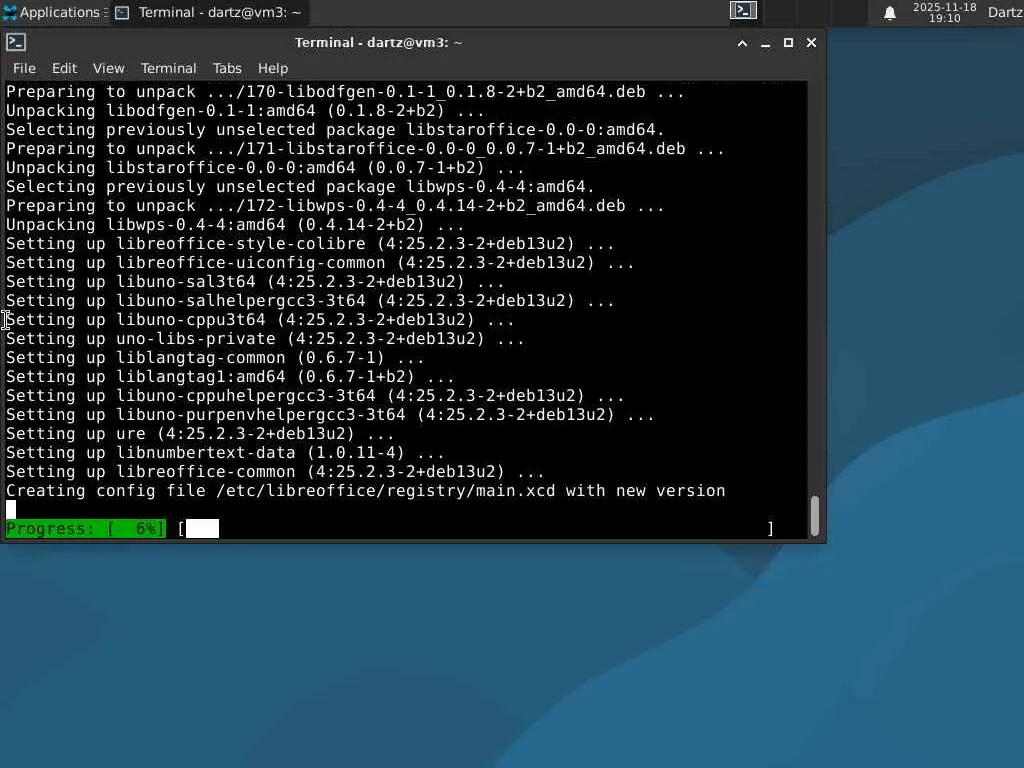1024x768 pixels.
Task: Click the 'Setting up libuno-cppuhelpergcc3-3t64' line
Action: pos(315,396)
